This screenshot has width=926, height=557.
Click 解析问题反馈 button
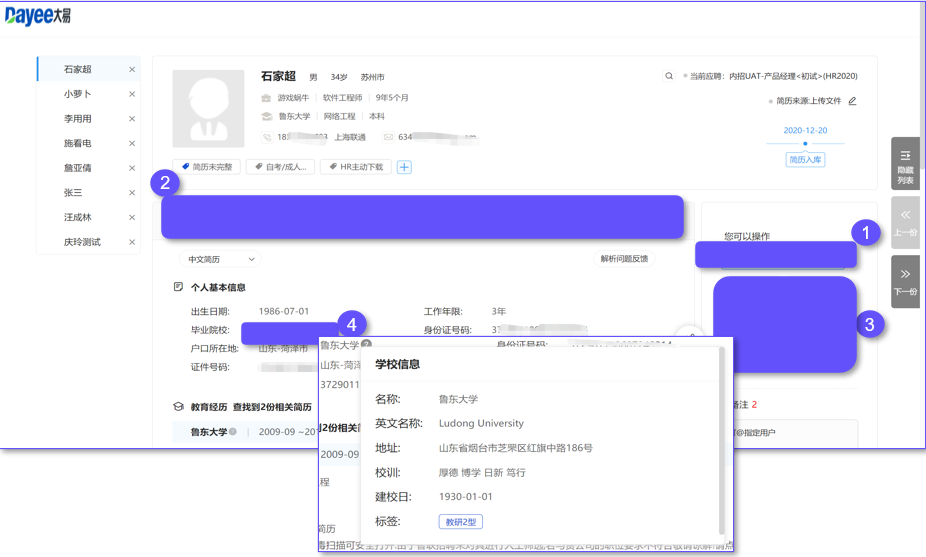tap(624, 259)
